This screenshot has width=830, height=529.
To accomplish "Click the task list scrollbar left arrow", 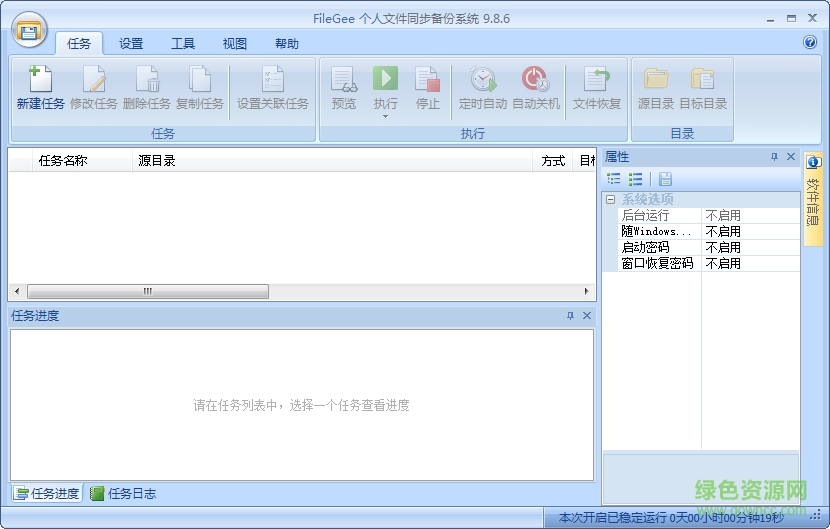I will click(x=17, y=291).
